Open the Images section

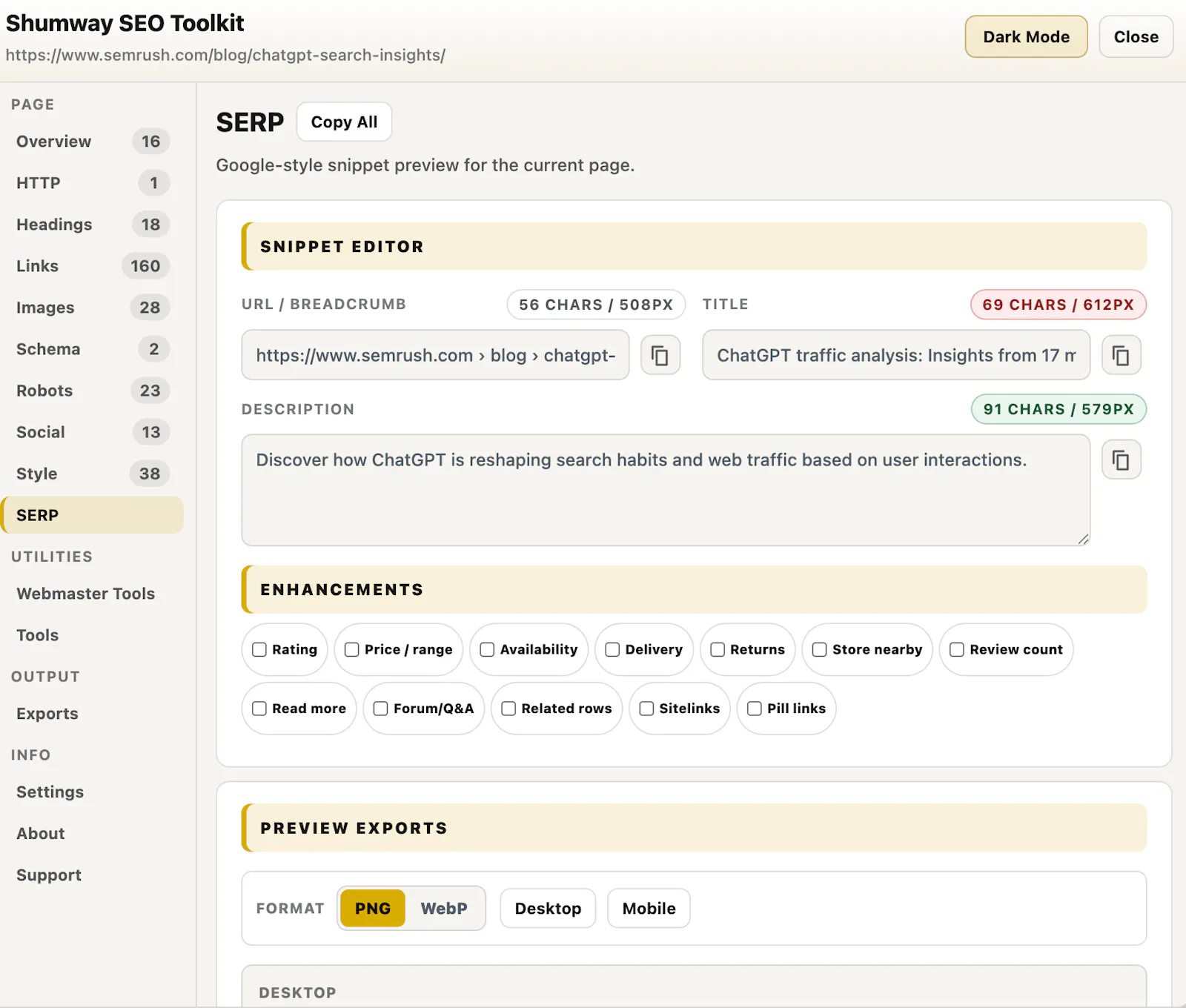[93, 308]
